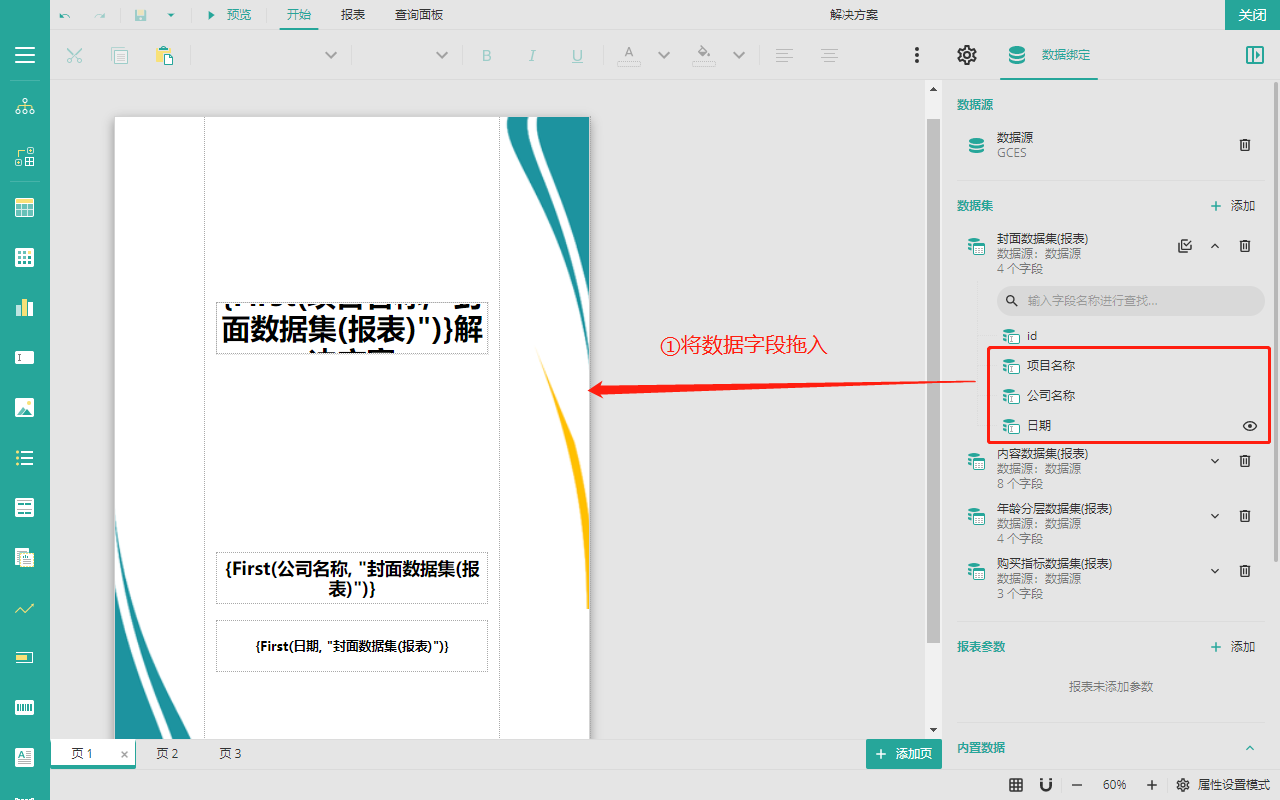1280x800 pixels.
Task: Click the edit icon for 封面数据集(报表)
Action: (x=1185, y=246)
